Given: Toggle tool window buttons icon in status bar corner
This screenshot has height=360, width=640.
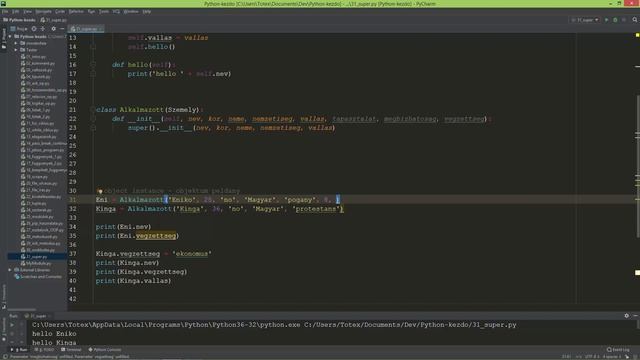Looking at the screenshot, I should click(4, 357).
